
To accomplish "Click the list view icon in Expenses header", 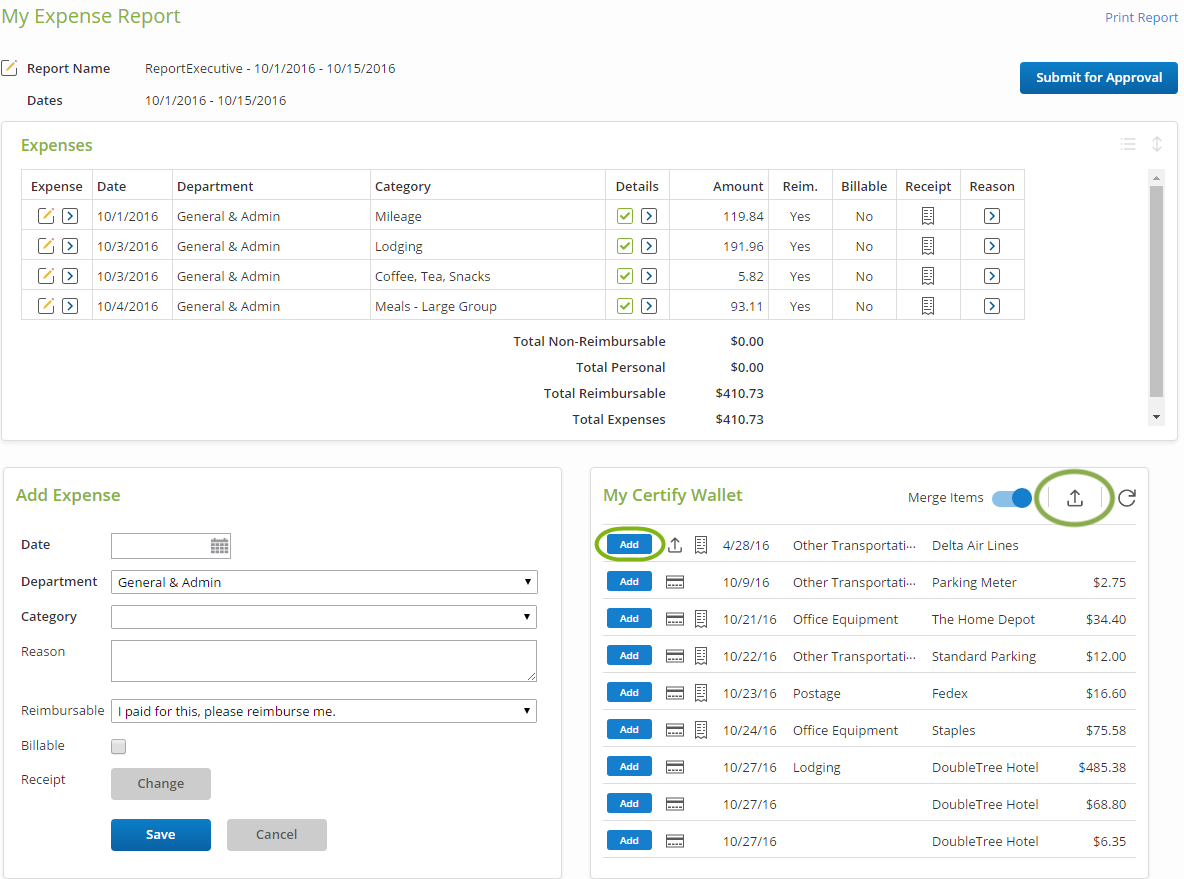I will [1128, 143].
